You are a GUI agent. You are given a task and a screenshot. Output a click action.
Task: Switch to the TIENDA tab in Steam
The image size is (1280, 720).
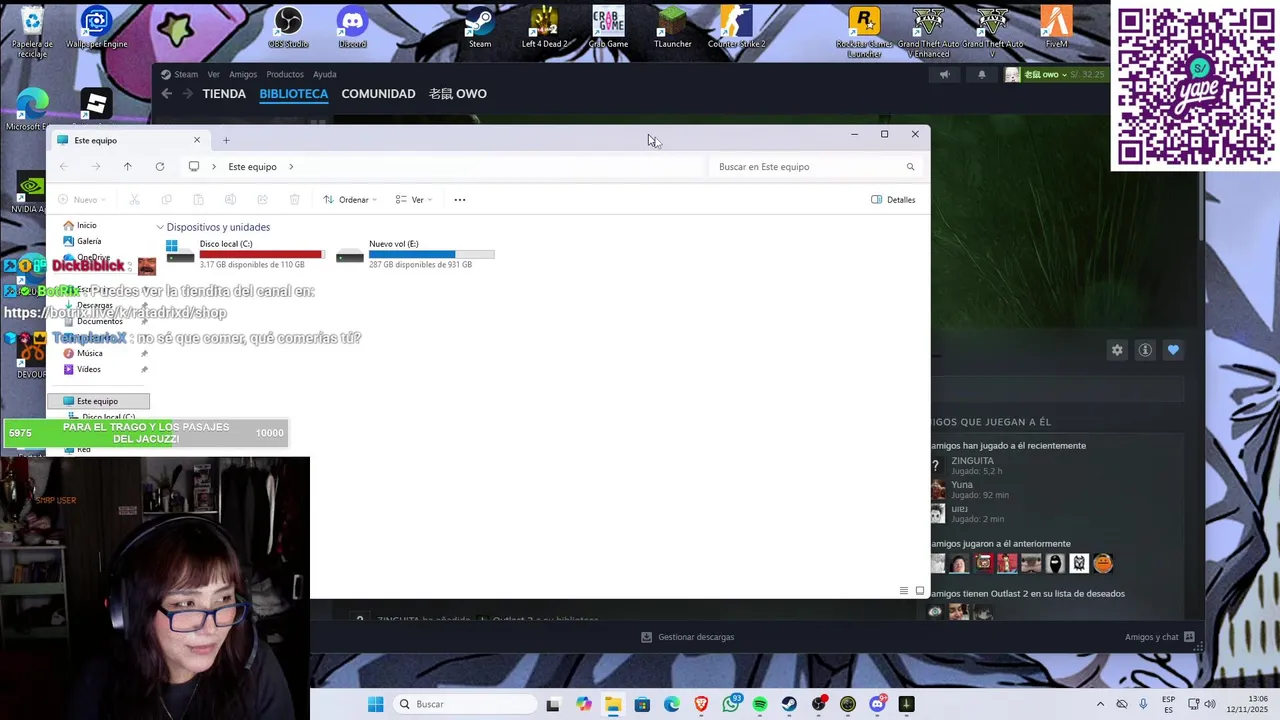224,94
